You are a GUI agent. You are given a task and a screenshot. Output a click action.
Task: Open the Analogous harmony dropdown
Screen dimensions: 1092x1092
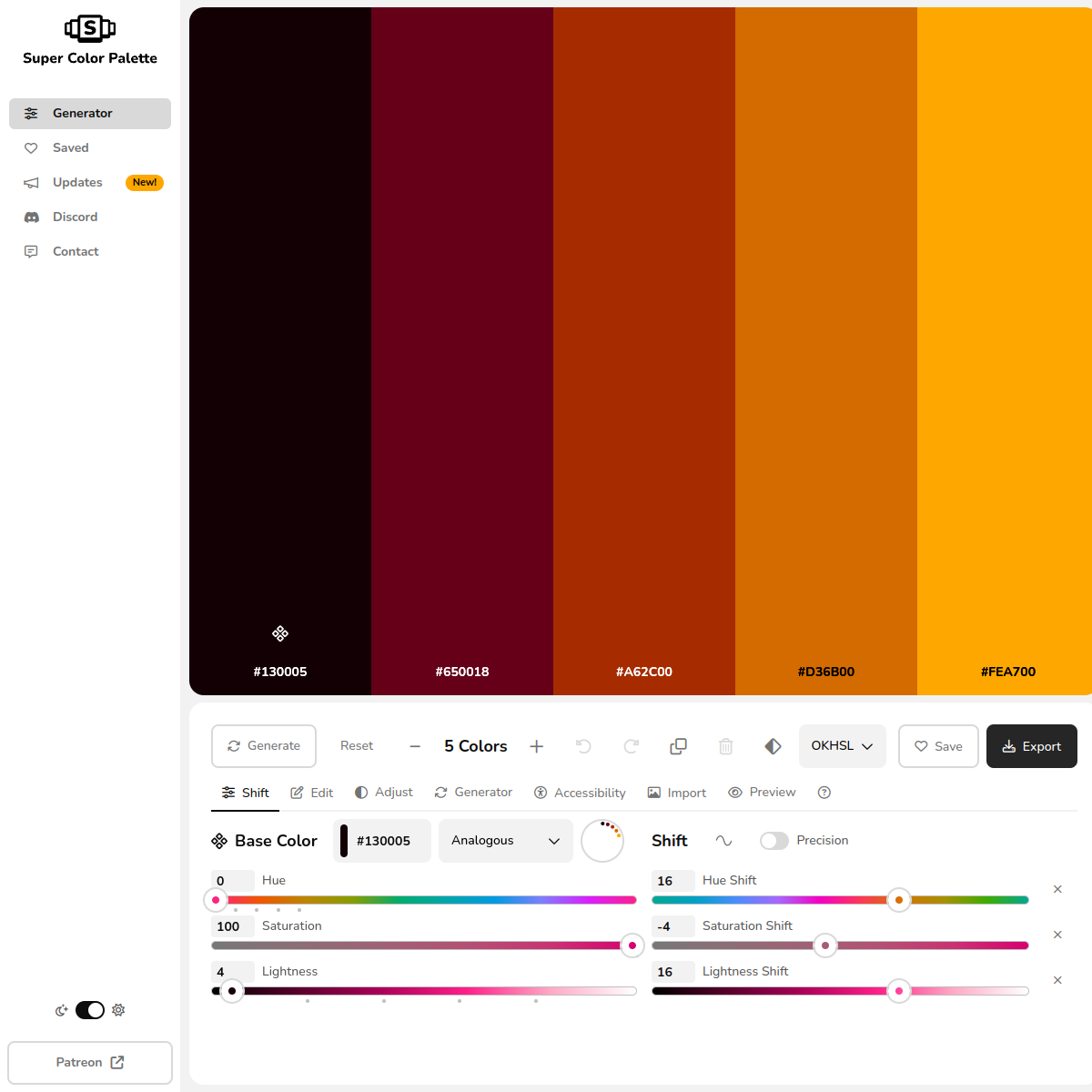505,840
